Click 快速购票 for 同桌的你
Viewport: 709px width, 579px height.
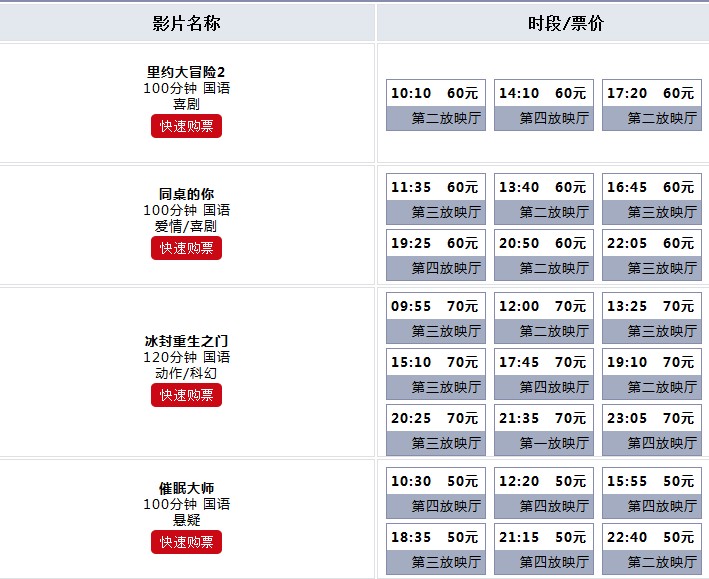point(186,248)
